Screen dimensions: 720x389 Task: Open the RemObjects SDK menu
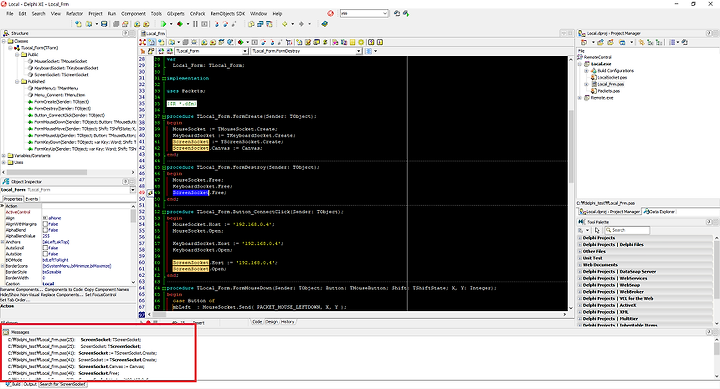(228, 14)
